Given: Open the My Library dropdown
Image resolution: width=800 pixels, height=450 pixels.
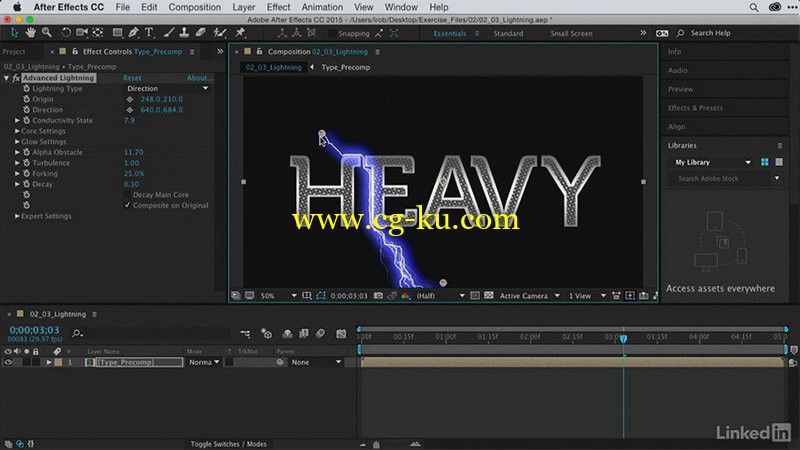Looking at the screenshot, I should (x=713, y=162).
